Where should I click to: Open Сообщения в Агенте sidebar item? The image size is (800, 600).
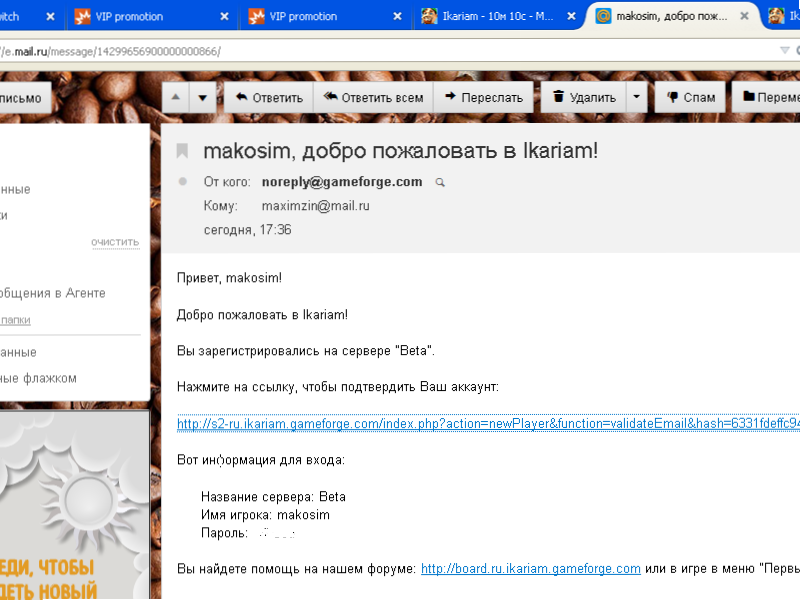(x=52, y=293)
